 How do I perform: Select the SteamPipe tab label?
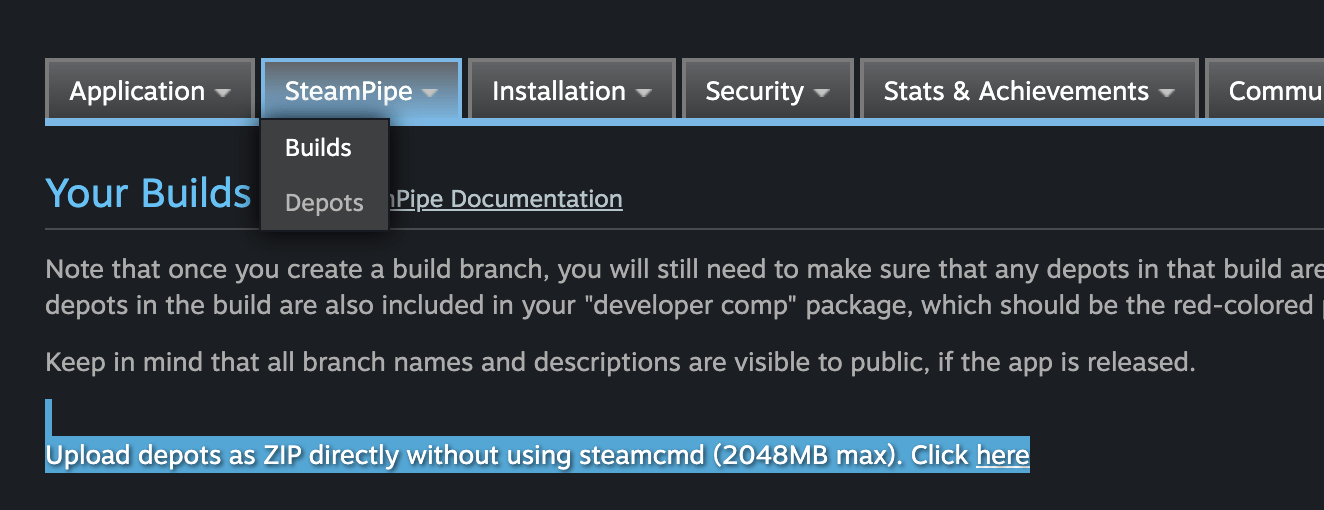(x=348, y=92)
